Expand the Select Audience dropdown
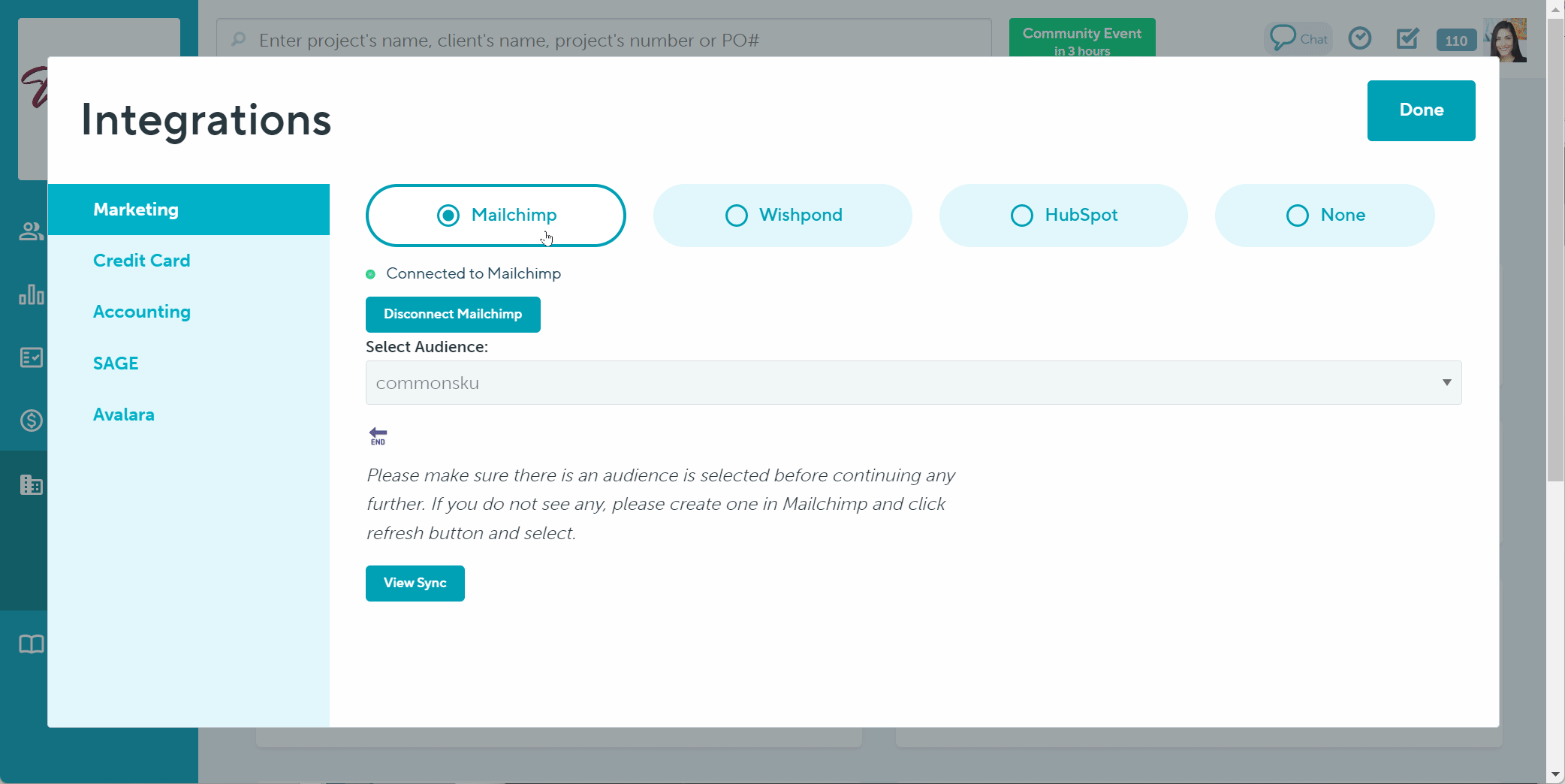 click(912, 383)
